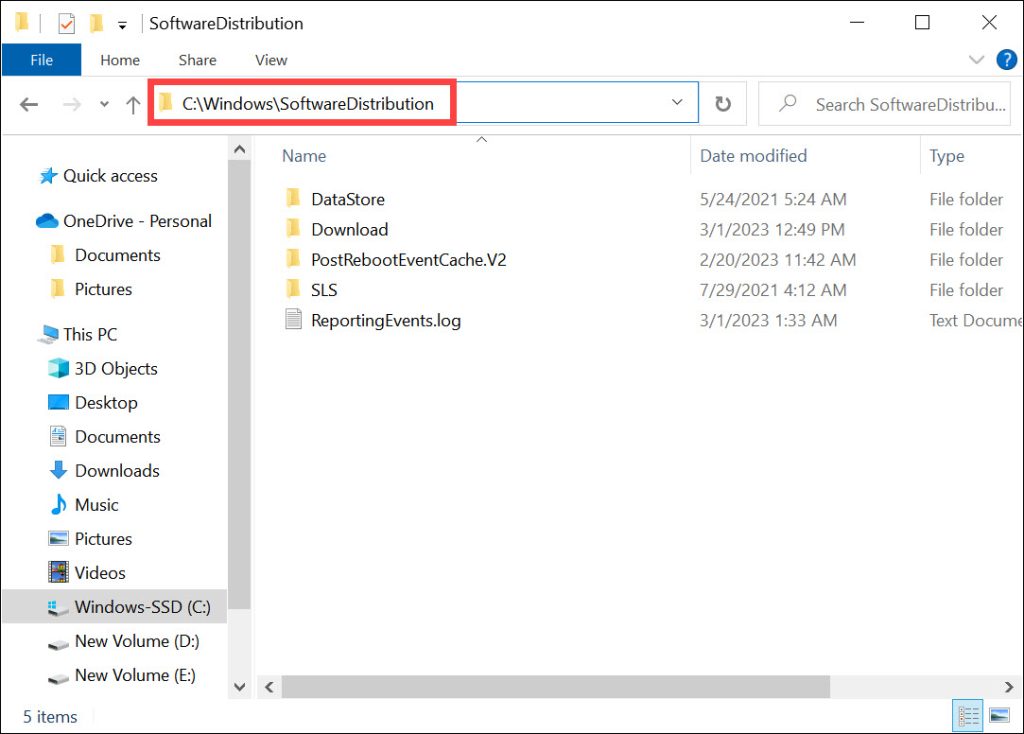Click the ReportingEvents.log file name
This screenshot has width=1024, height=734.
pos(386,321)
